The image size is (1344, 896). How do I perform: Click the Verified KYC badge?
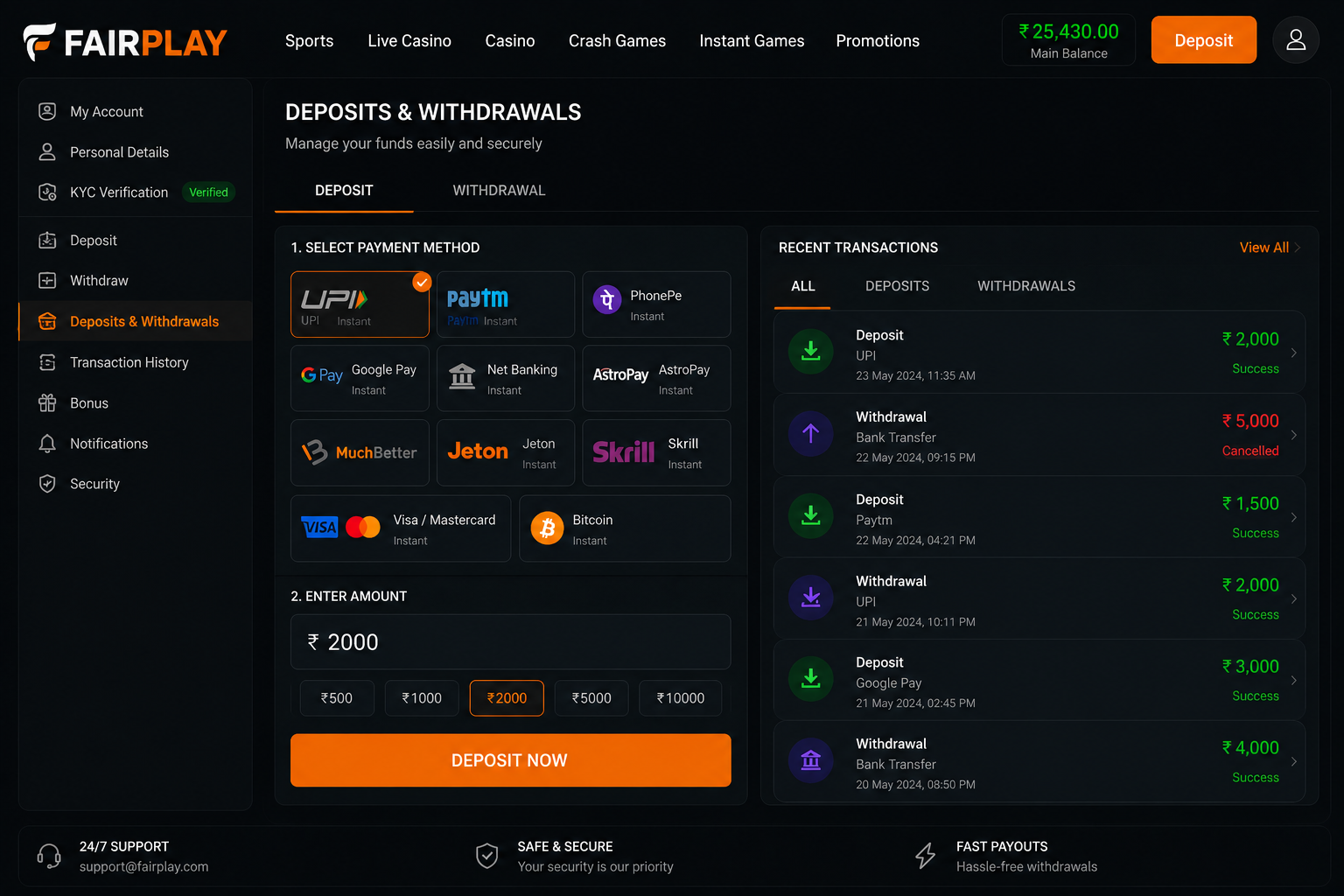pyautogui.click(x=208, y=192)
